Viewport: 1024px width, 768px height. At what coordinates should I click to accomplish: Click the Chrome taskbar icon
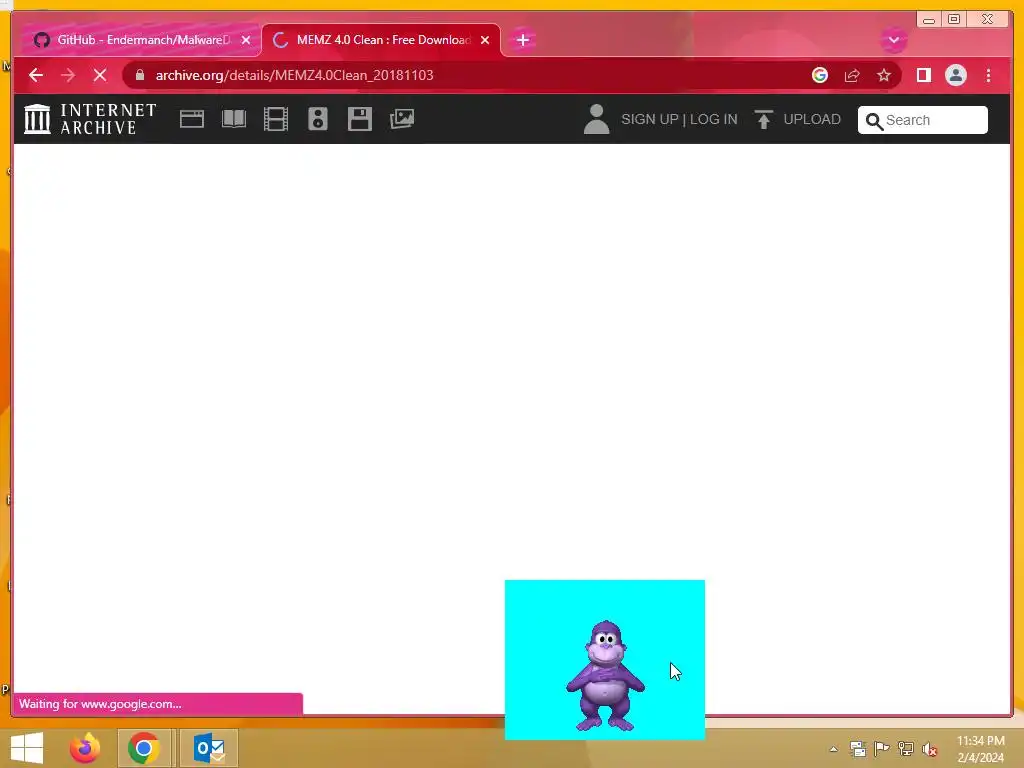pyautogui.click(x=144, y=748)
